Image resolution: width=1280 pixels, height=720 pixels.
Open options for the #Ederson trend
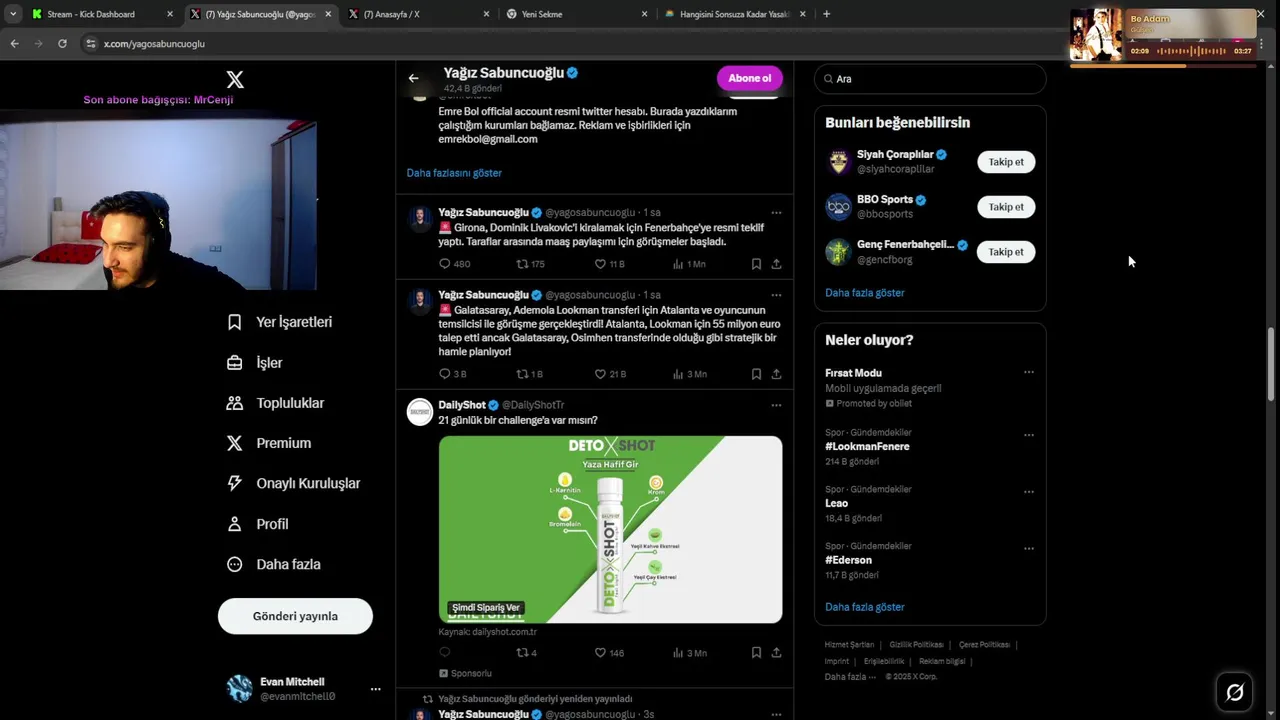pos(1028,548)
